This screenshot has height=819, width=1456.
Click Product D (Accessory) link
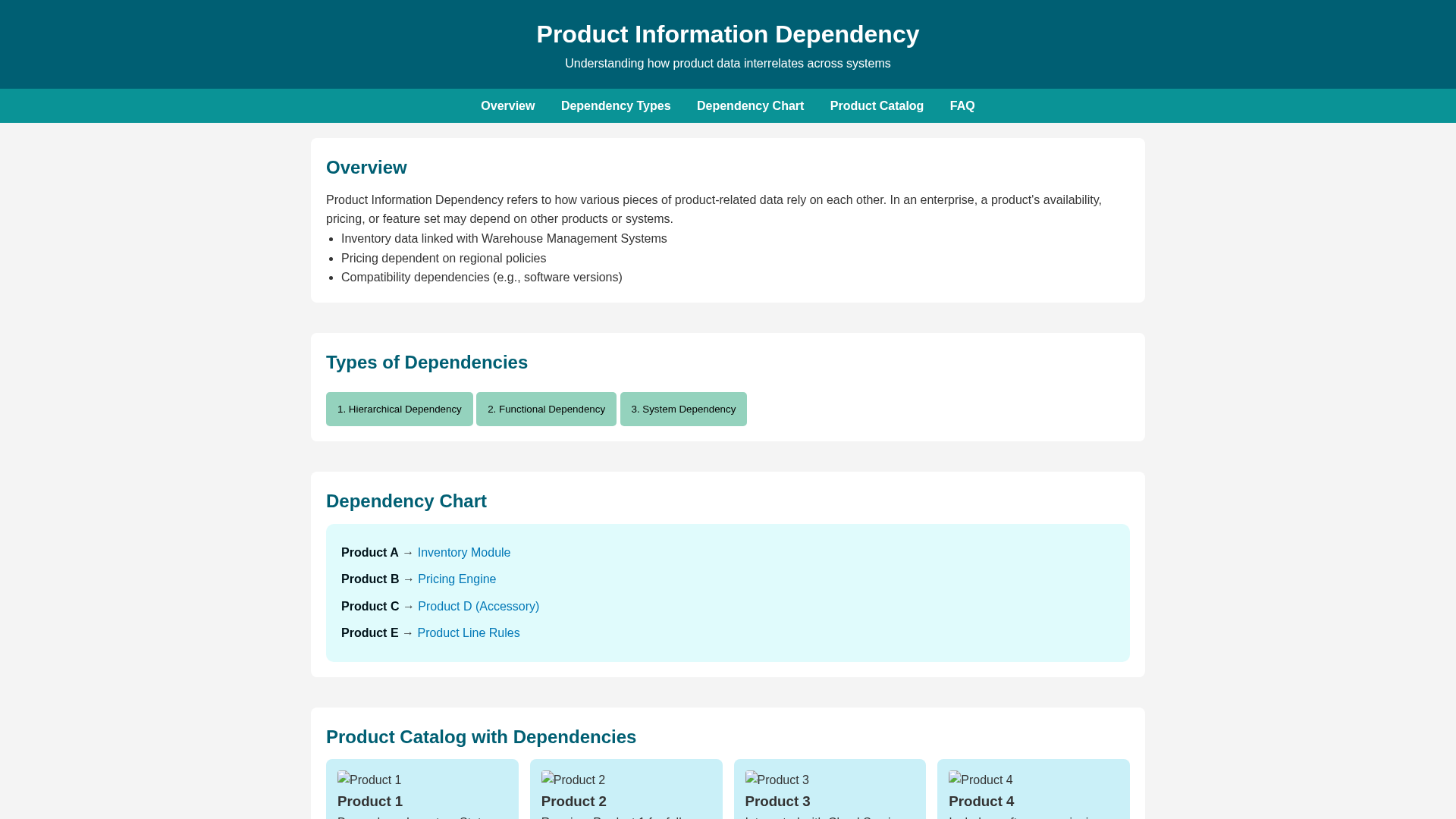[x=479, y=607]
